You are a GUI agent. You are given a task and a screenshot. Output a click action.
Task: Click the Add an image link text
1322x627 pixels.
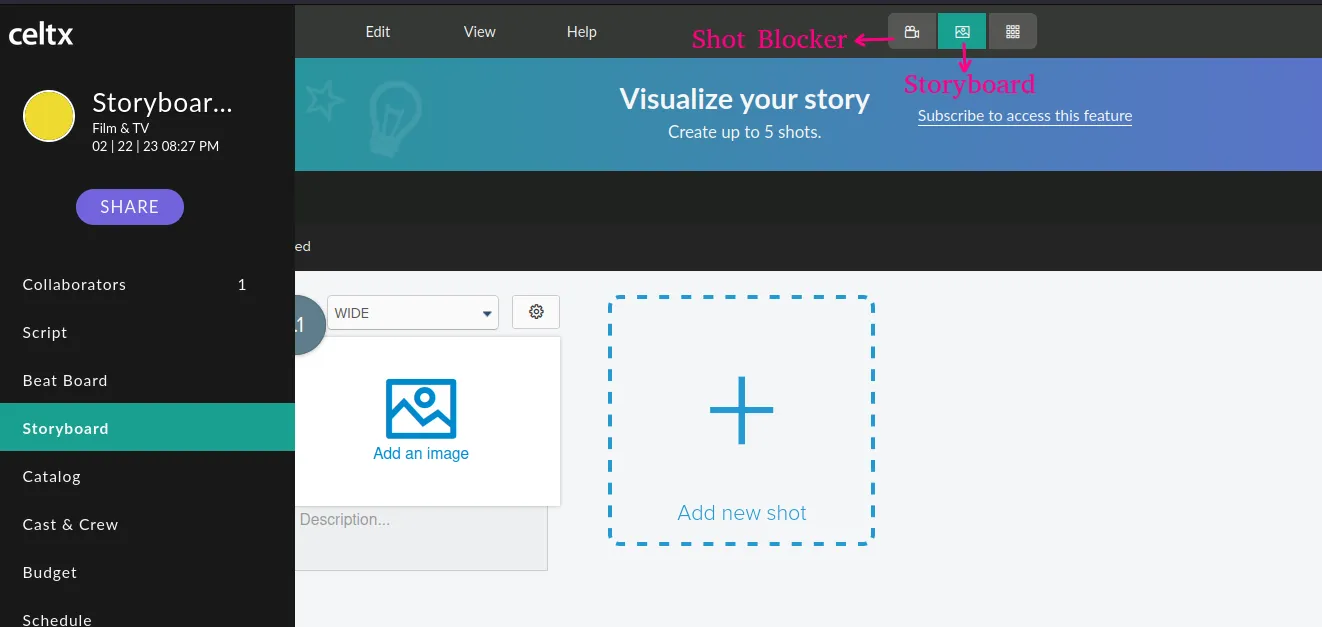(421, 454)
